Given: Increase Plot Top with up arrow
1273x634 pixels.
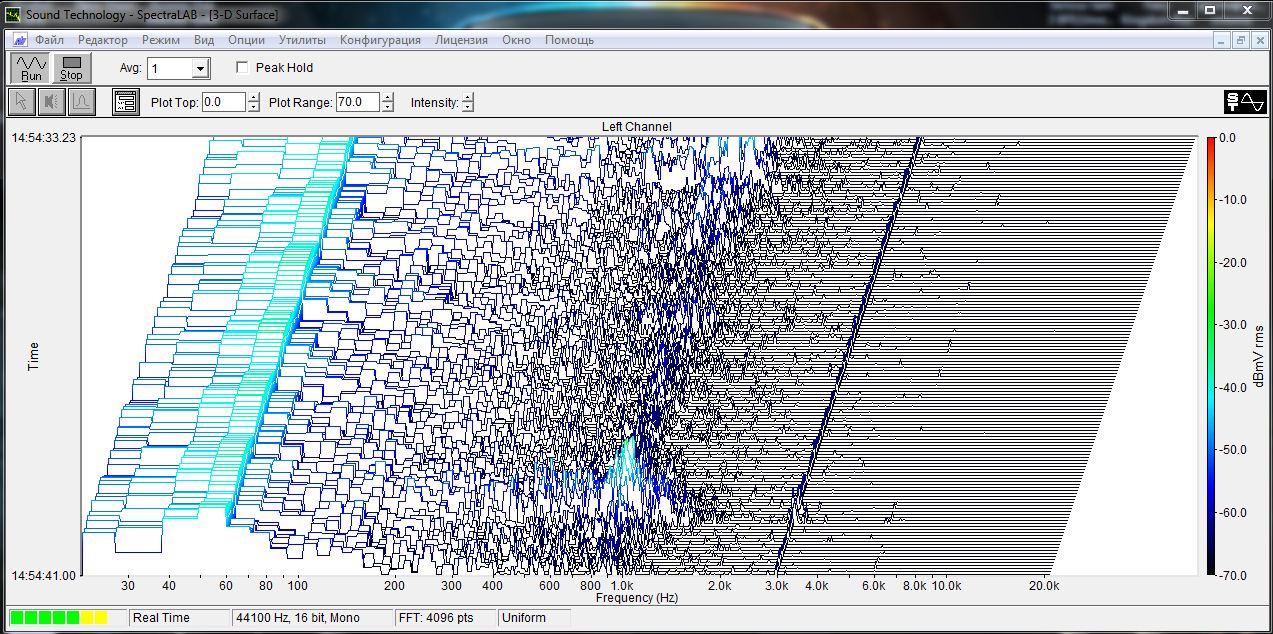Looking at the screenshot, I should (x=253, y=97).
